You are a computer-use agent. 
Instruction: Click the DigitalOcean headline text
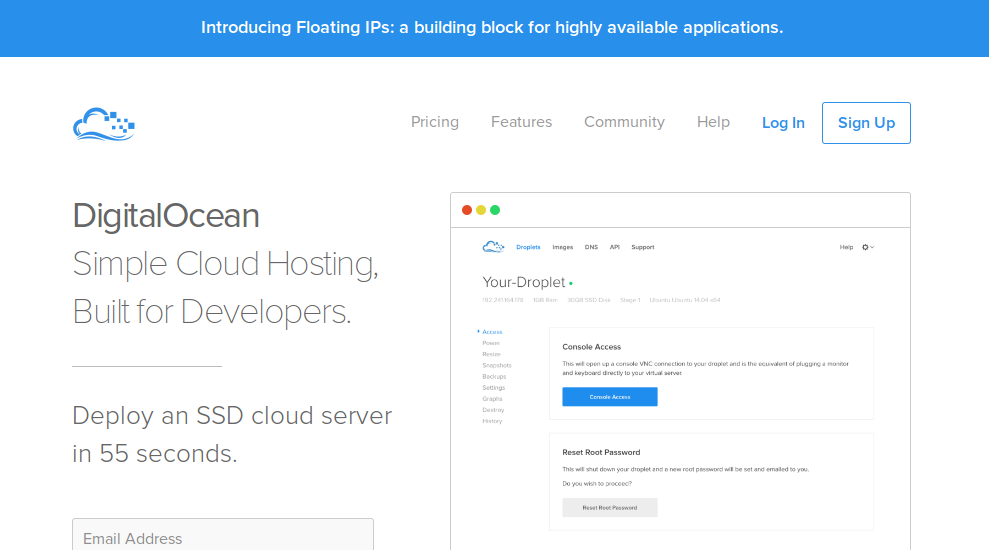click(166, 216)
